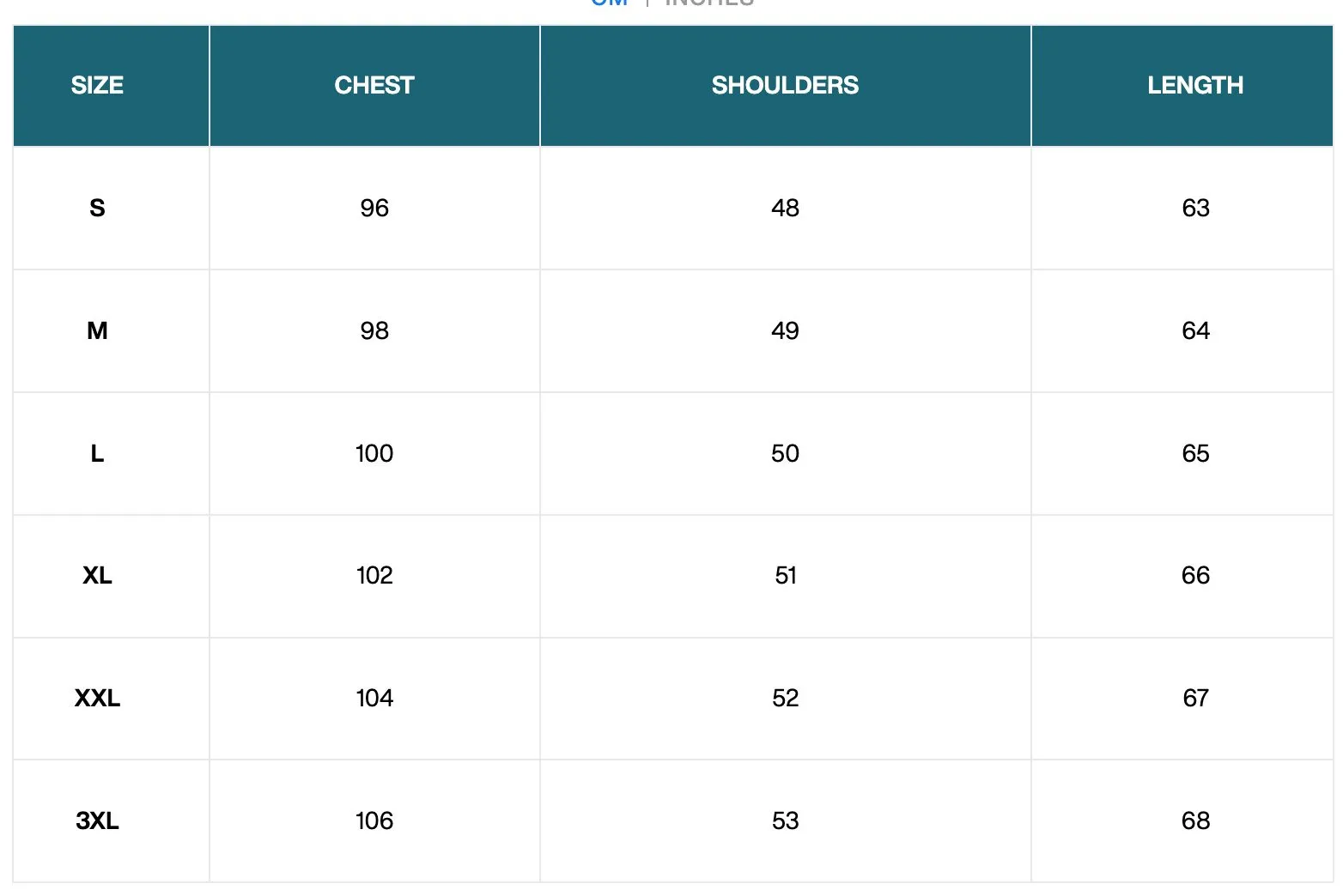Click chest value 96 for size S
The width and height of the screenshot is (1343, 896).
[374, 208]
